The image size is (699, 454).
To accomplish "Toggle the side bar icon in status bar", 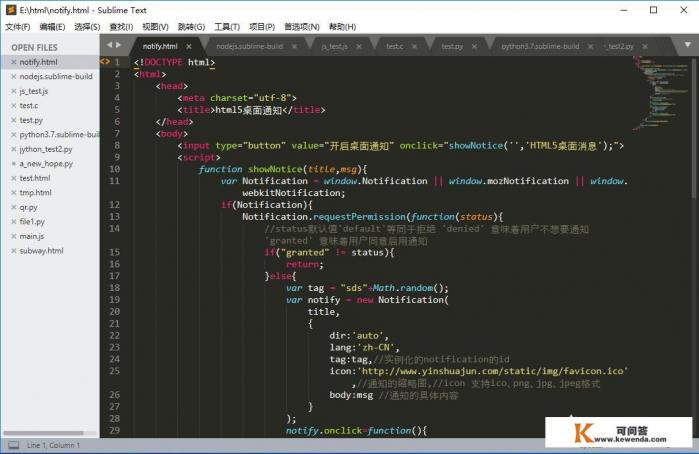I will tap(14, 445).
